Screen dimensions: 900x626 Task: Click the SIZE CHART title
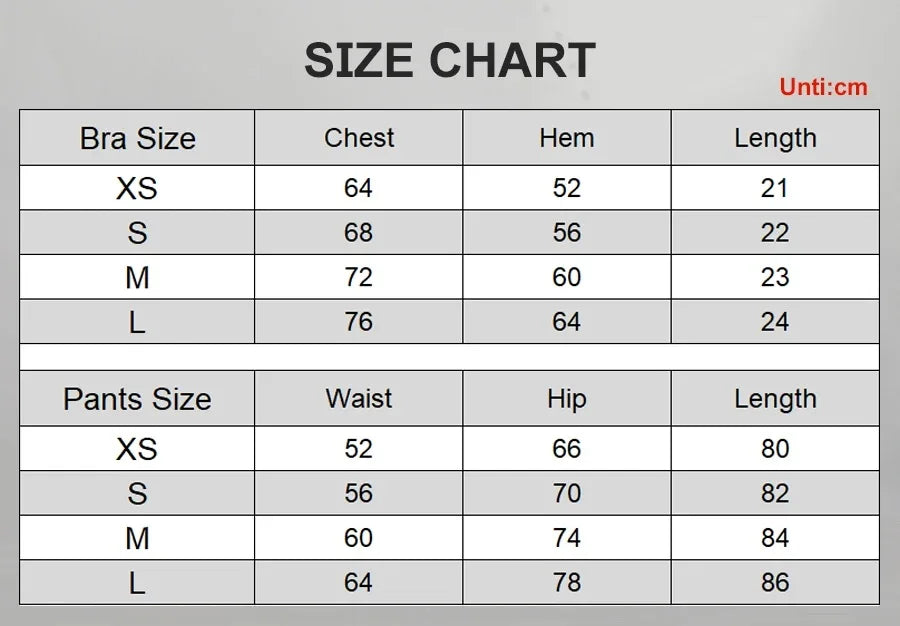coord(449,60)
